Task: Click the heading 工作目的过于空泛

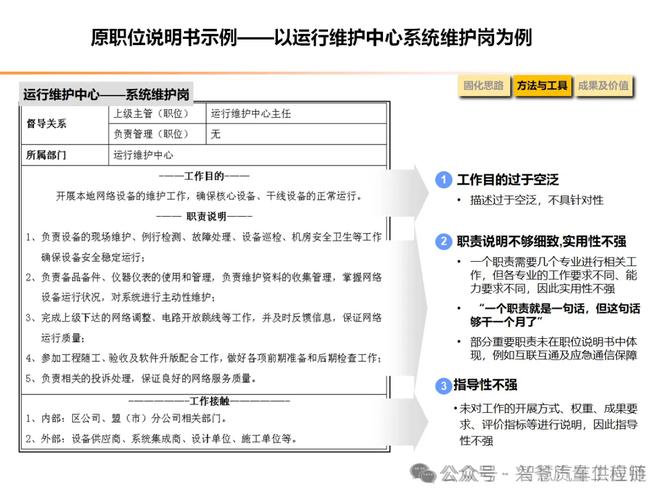Action: click(507, 180)
